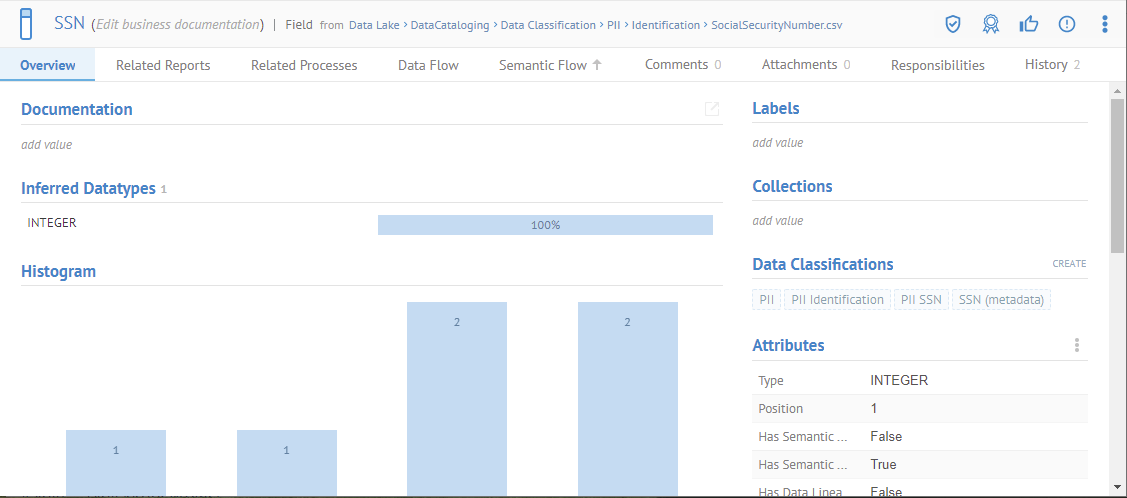Open the Related Reports tab
The image size is (1127, 498).
click(x=163, y=65)
